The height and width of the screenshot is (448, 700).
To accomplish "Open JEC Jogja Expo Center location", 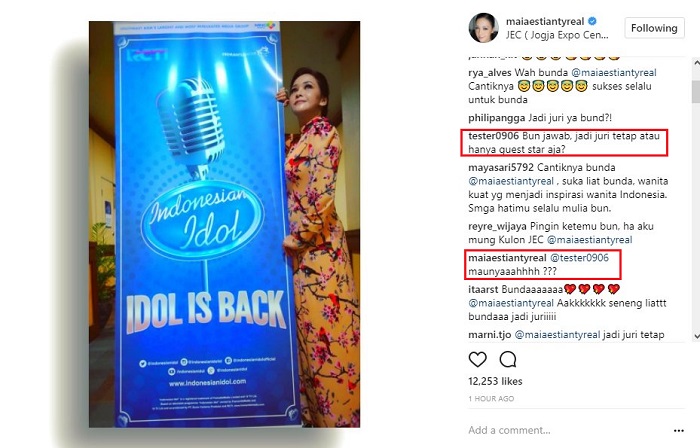I will pos(557,35).
